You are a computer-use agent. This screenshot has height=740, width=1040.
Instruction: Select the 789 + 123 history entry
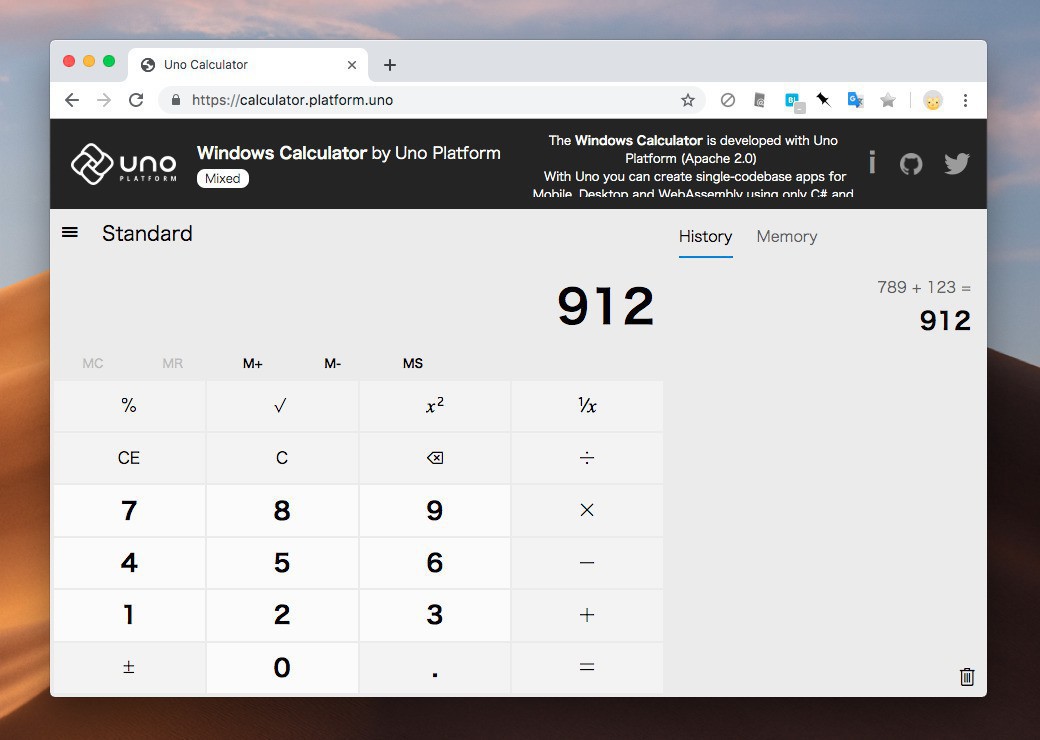(x=923, y=306)
